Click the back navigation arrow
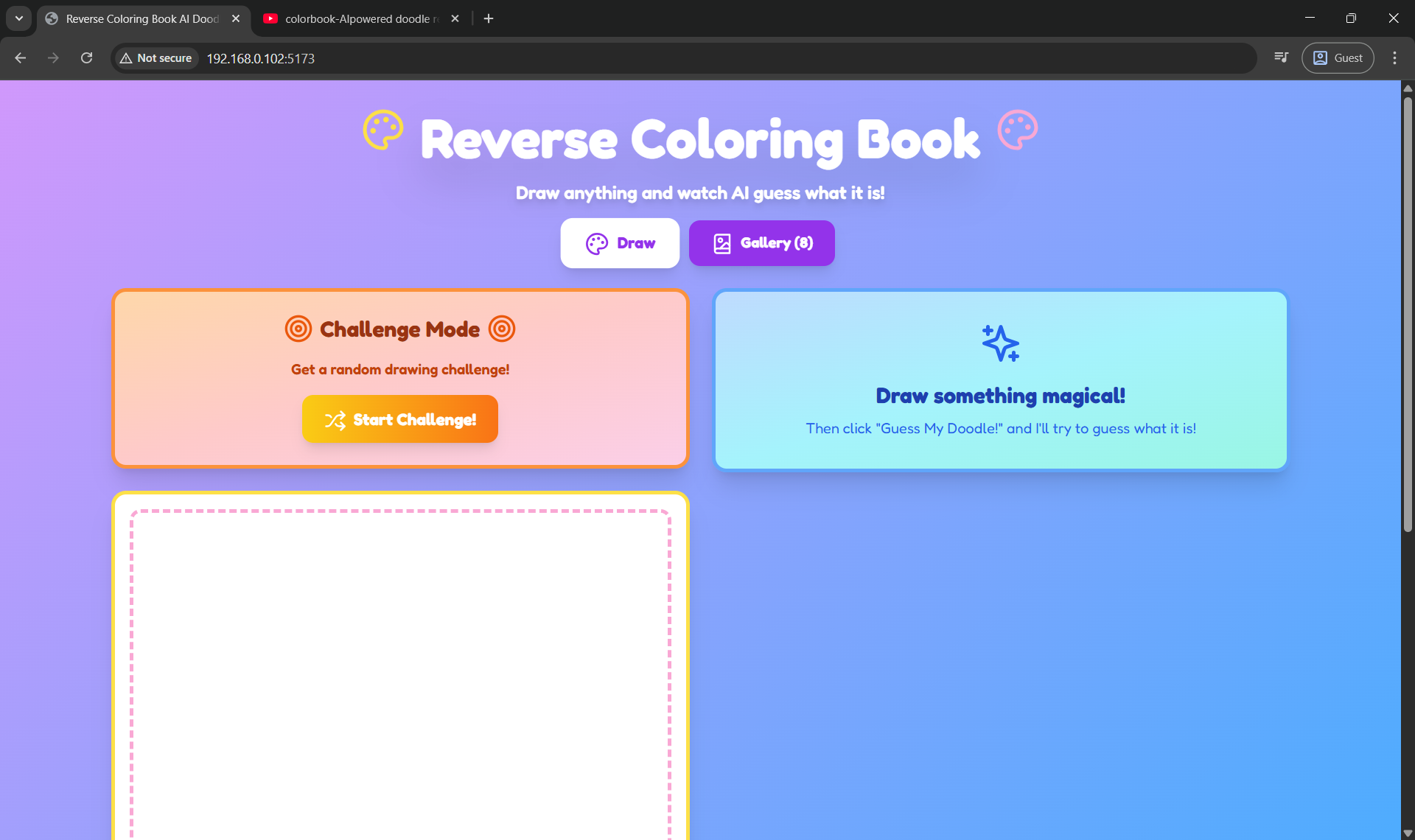Viewport: 1415px width, 840px height. click(21, 58)
